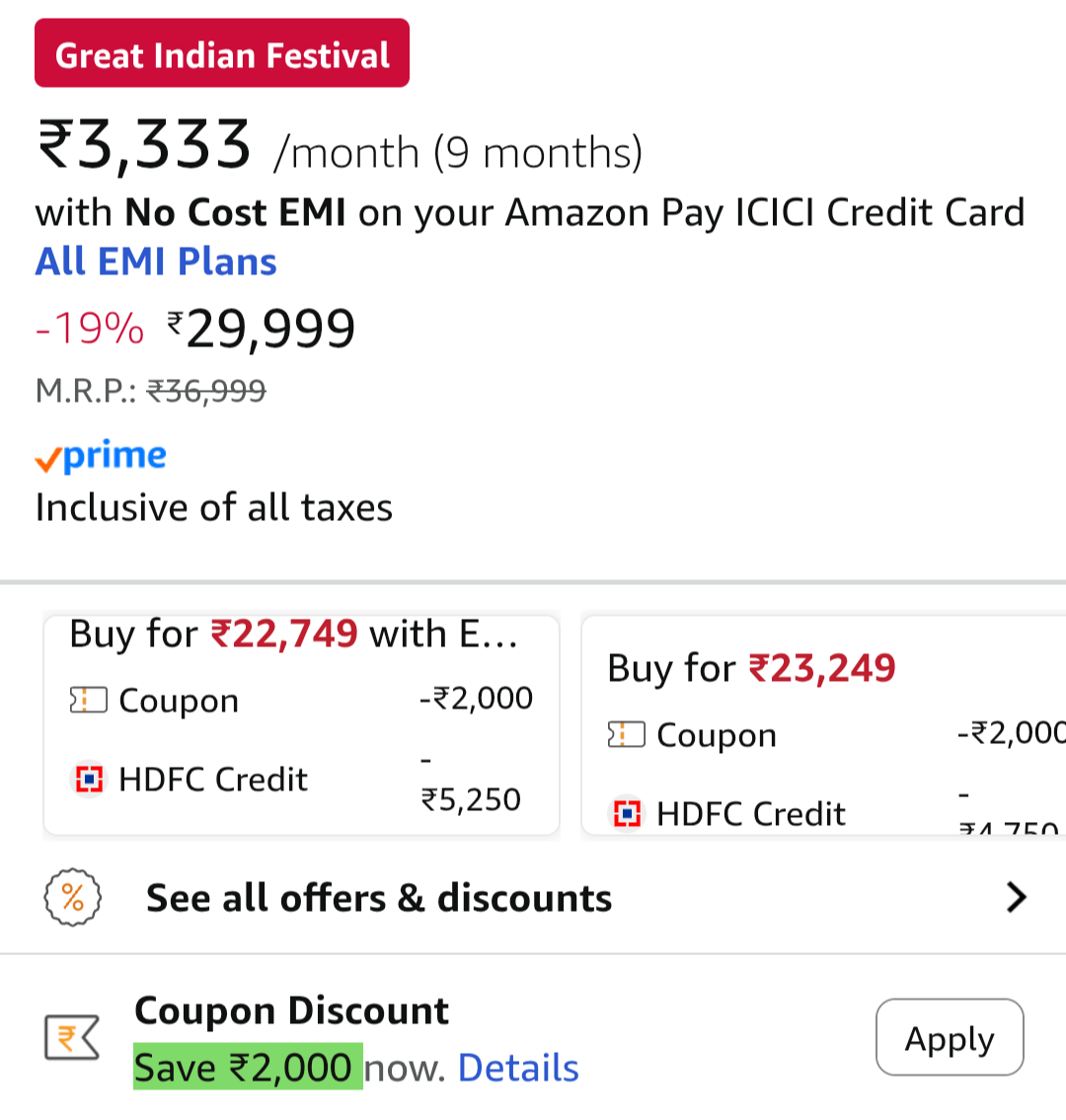Click the coupon icon in ₹23,249 offer
1066x1120 pixels.
pos(626,735)
